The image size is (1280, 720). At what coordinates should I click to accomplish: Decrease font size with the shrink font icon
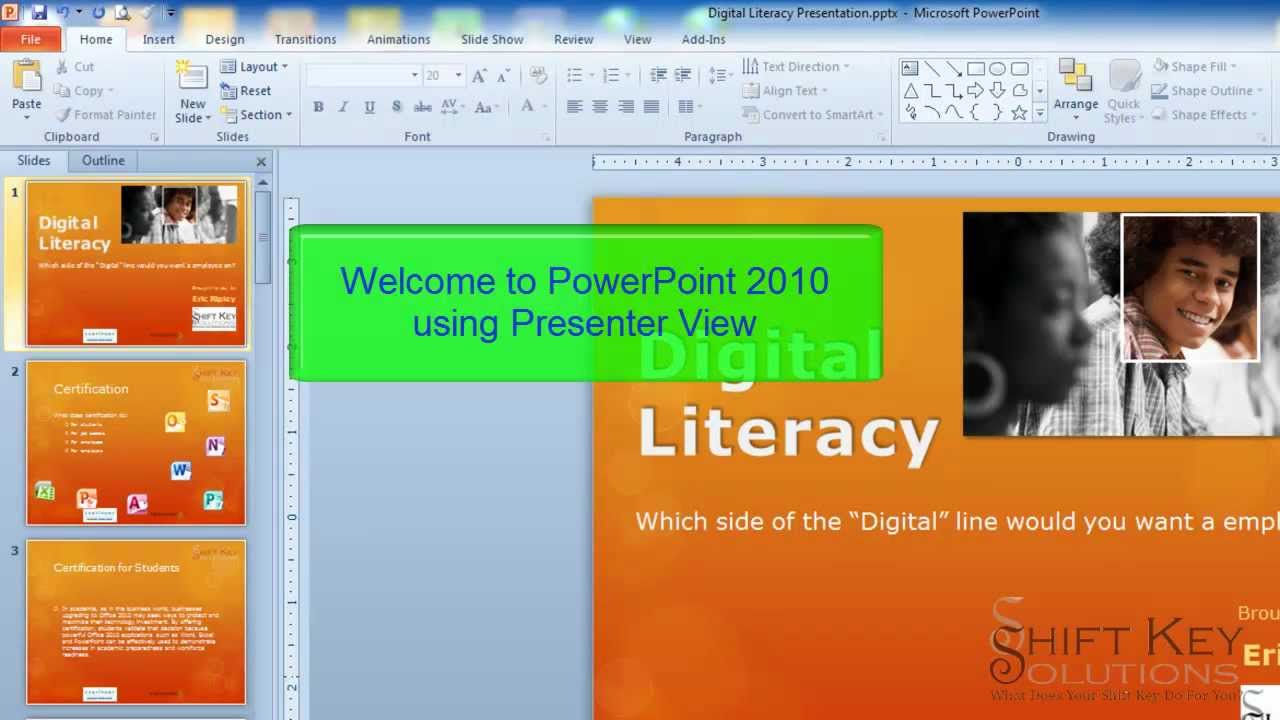click(504, 75)
